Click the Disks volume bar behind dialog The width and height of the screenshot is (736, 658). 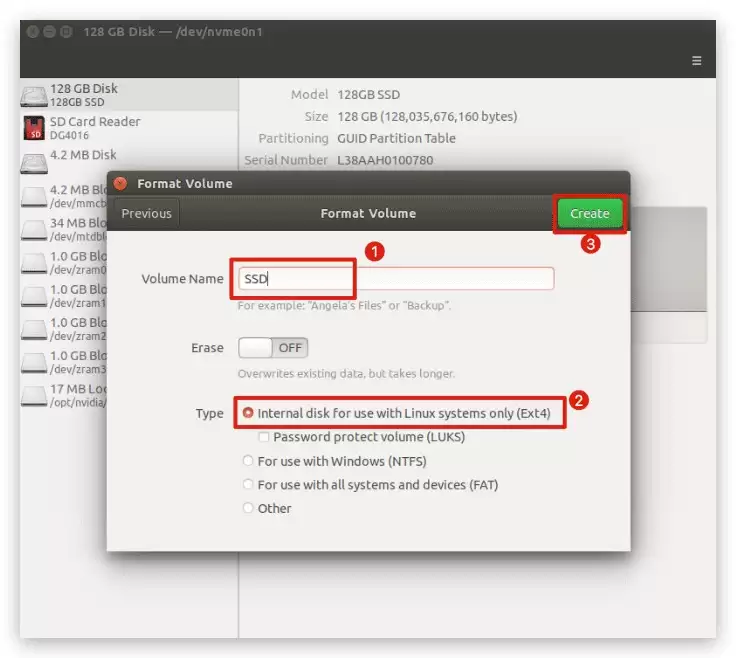tap(669, 259)
